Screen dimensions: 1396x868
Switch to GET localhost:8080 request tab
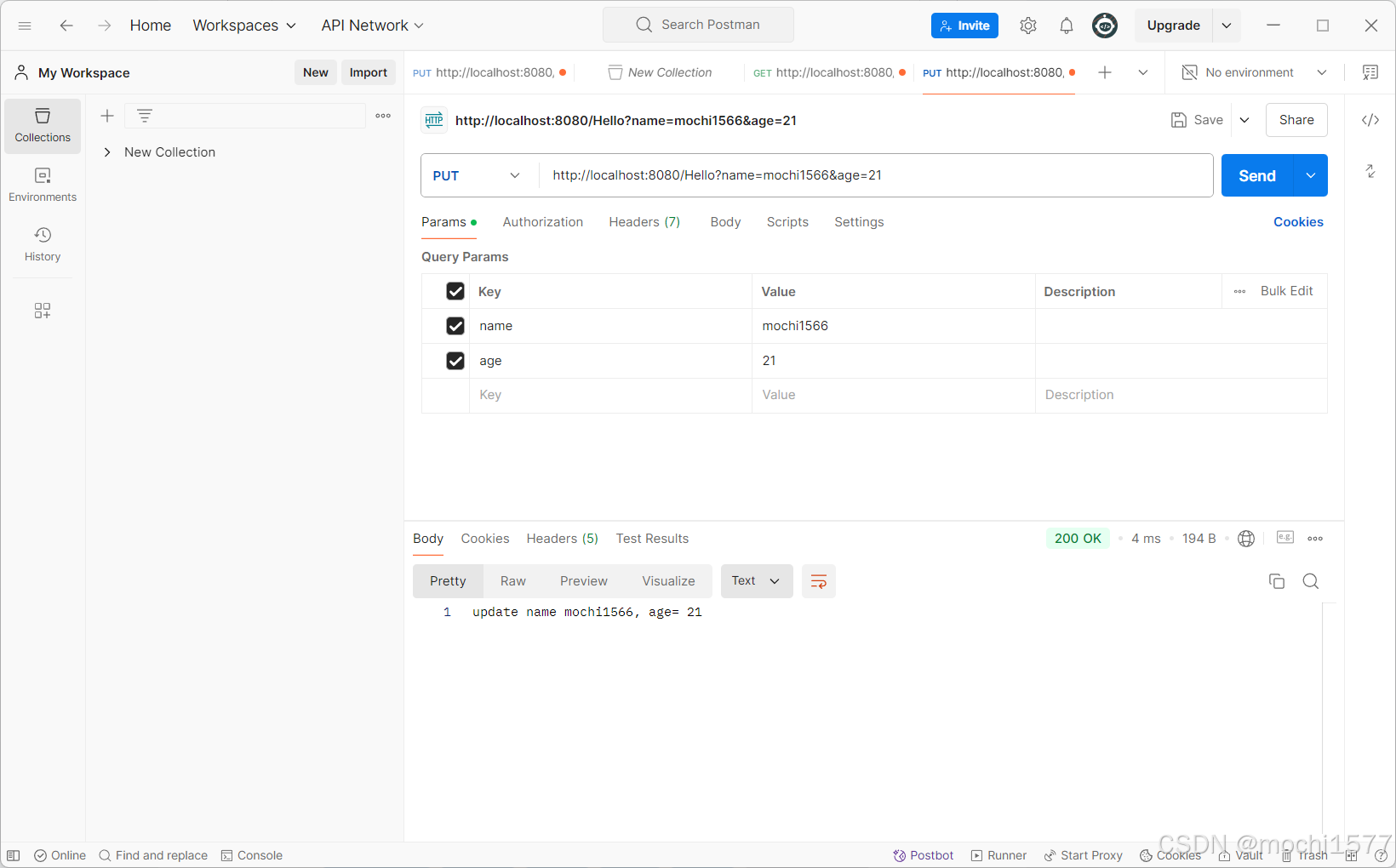[829, 72]
